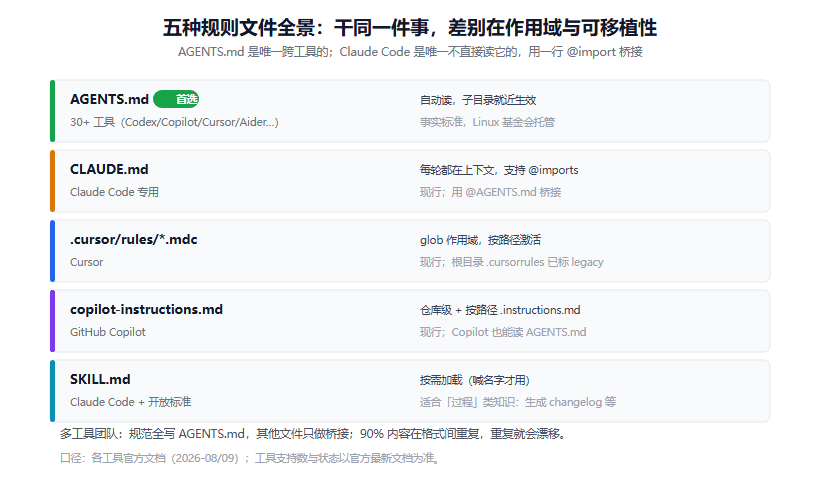Image resolution: width=820 pixels, height=500 pixels.
Task: Select the SKILL.md card title
Action: pos(100,380)
